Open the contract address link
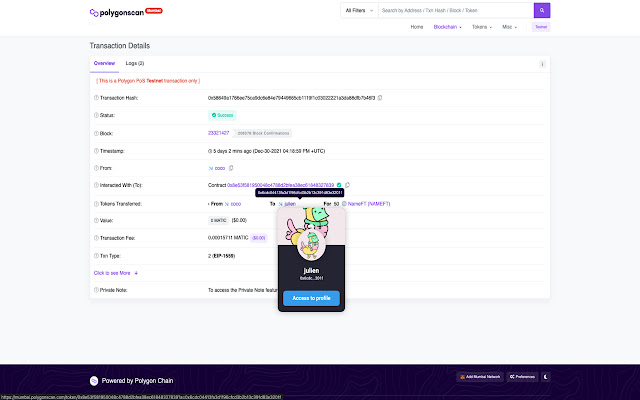640x400 pixels. coord(280,185)
